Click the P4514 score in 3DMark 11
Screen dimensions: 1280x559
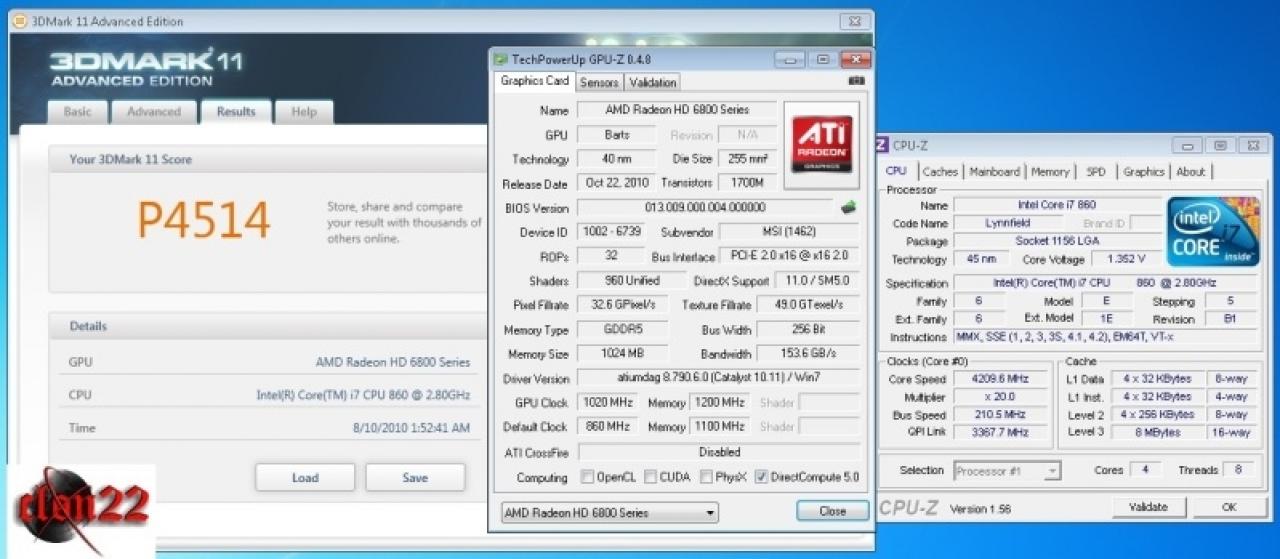tap(204, 221)
